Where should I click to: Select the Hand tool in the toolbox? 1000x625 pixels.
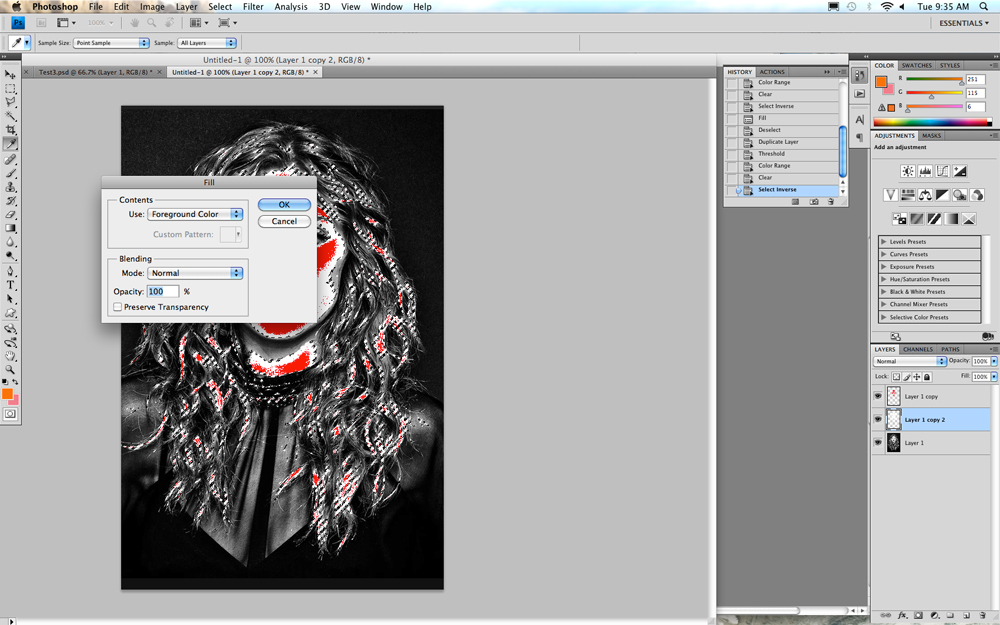(x=10, y=356)
